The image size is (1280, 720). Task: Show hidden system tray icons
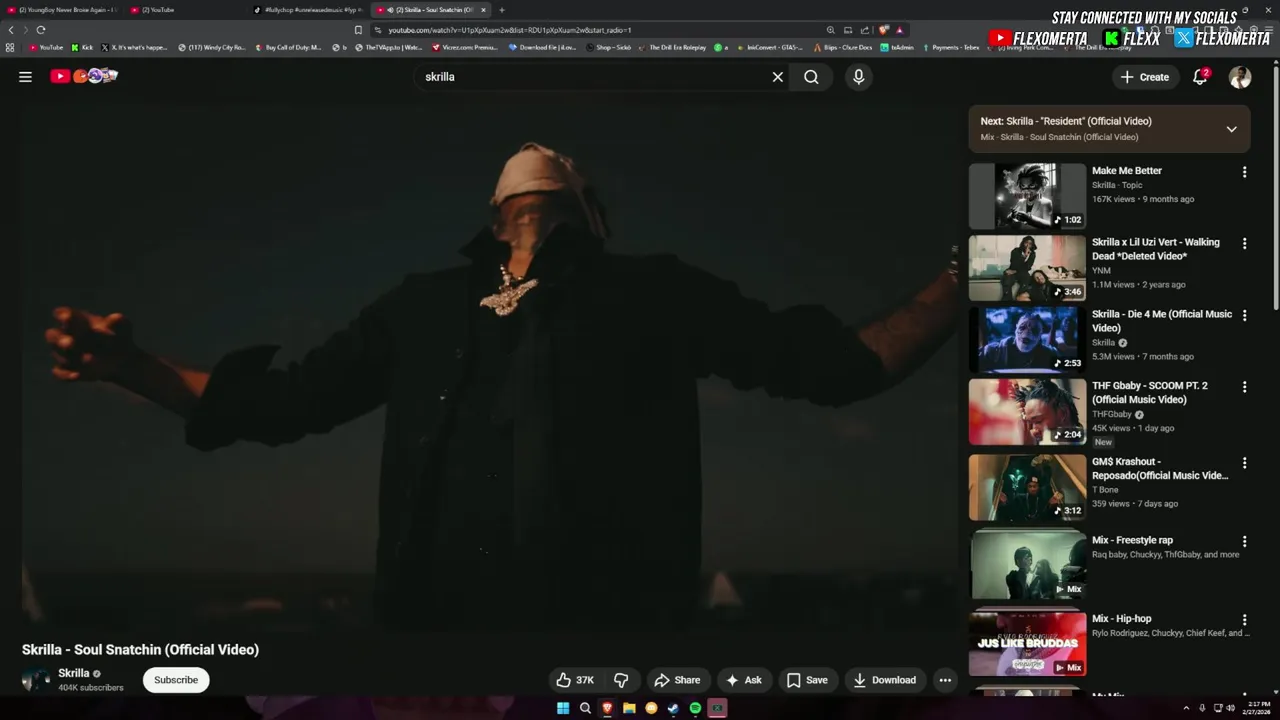pyautogui.click(x=1187, y=708)
